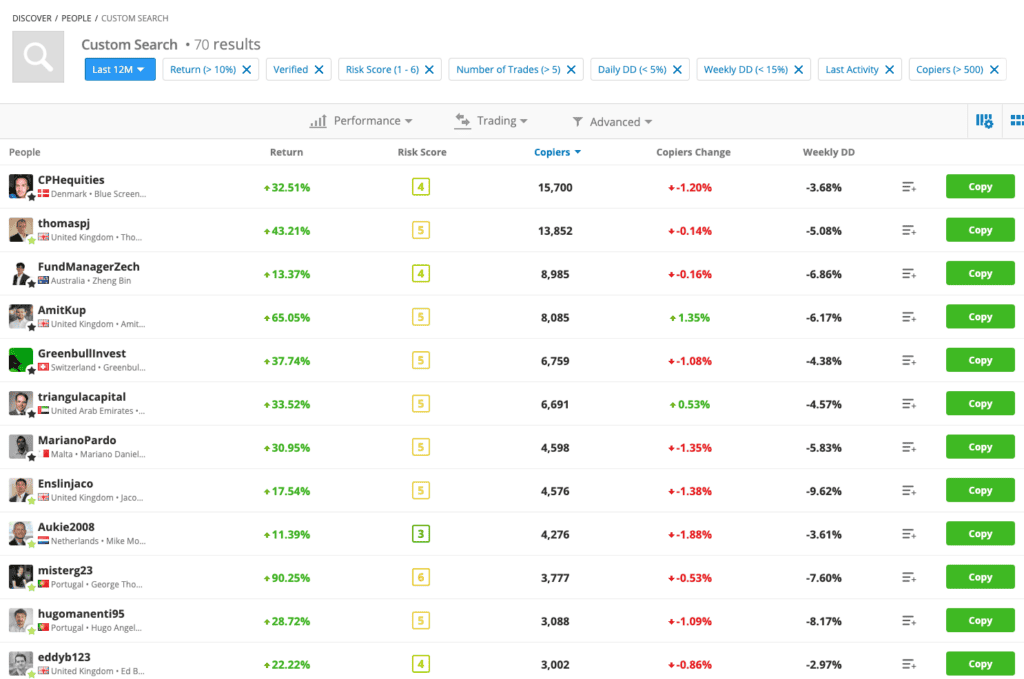Switch to grid view icon
1024x679 pixels.
tap(1016, 121)
